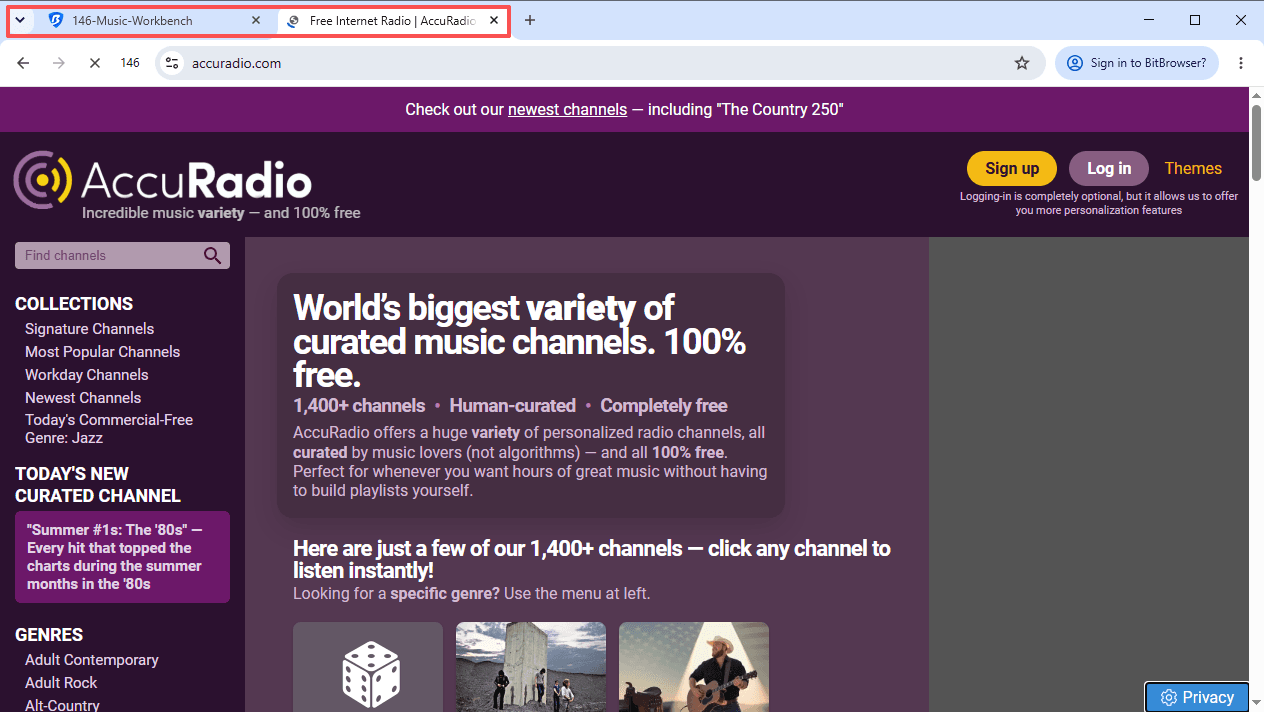Click the AccuRadio logo
This screenshot has width=1264, height=712.
click(162, 181)
